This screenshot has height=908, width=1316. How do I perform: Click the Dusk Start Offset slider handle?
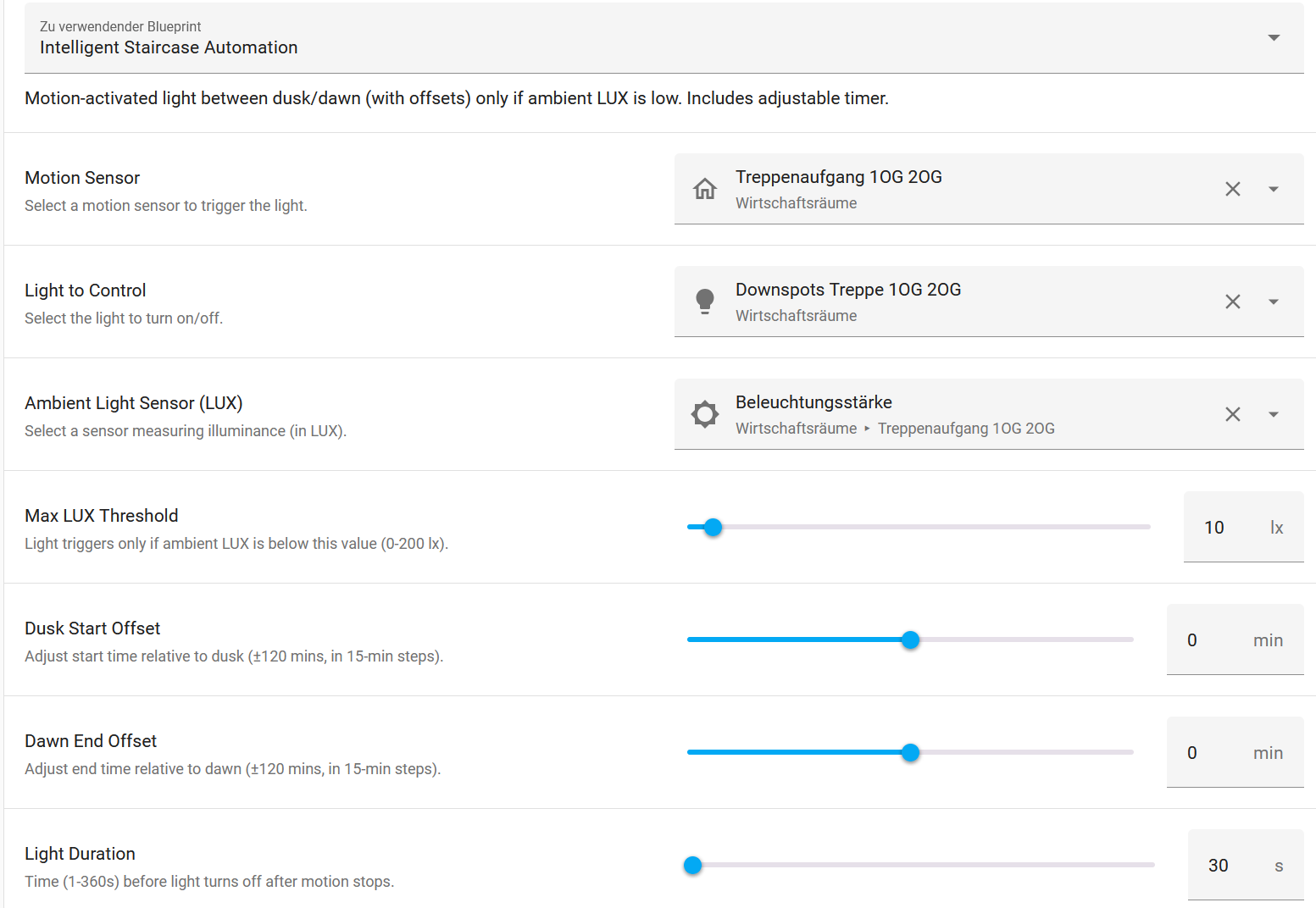tap(911, 639)
